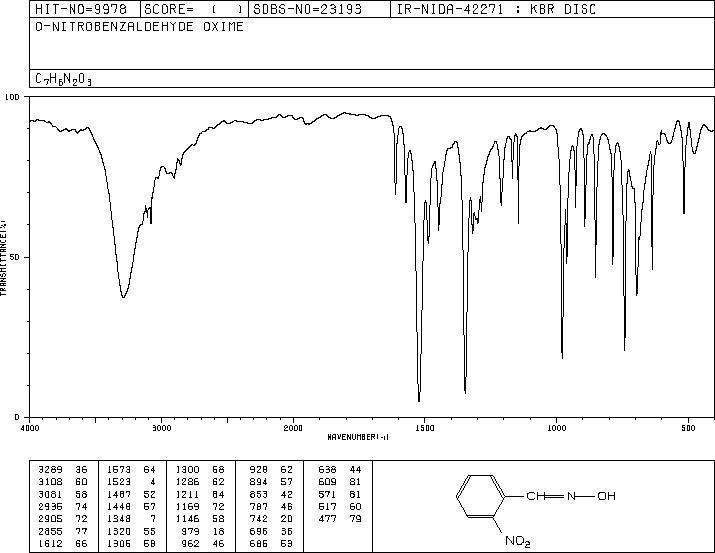Select the 3108 peak table entry
This screenshot has height=553, width=715.
coord(63,482)
